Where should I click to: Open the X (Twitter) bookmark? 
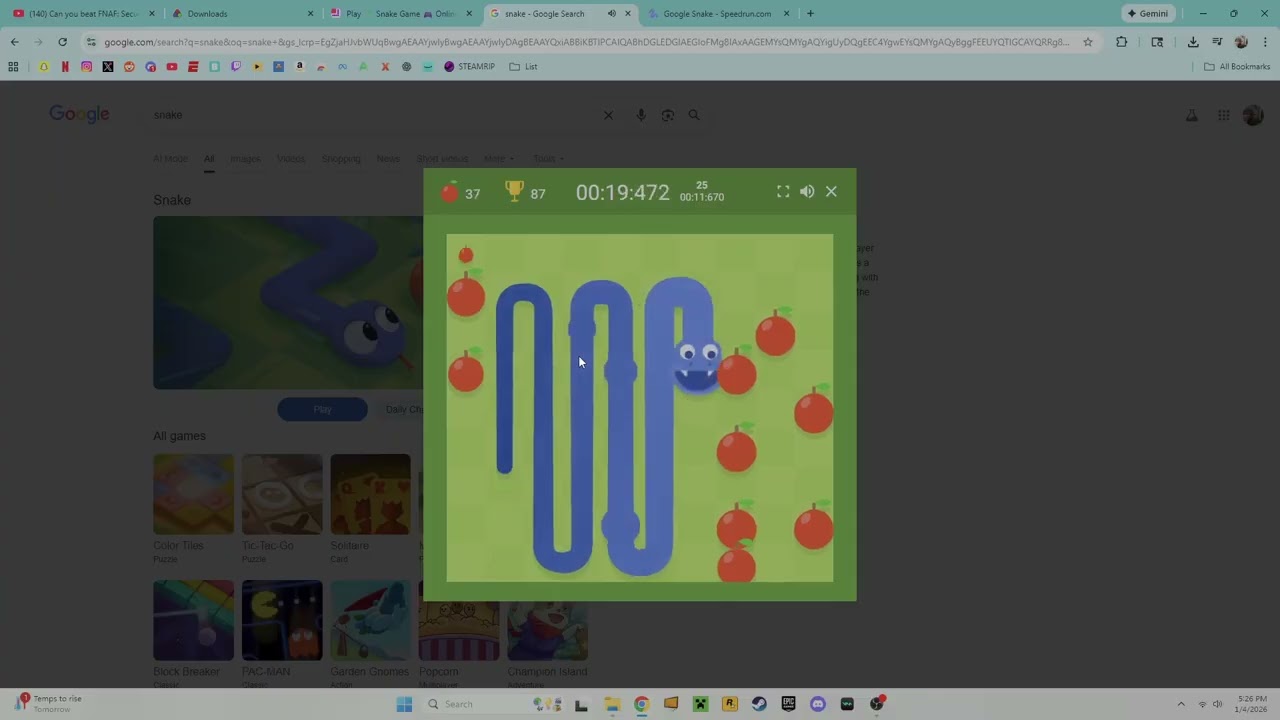coord(108,67)
